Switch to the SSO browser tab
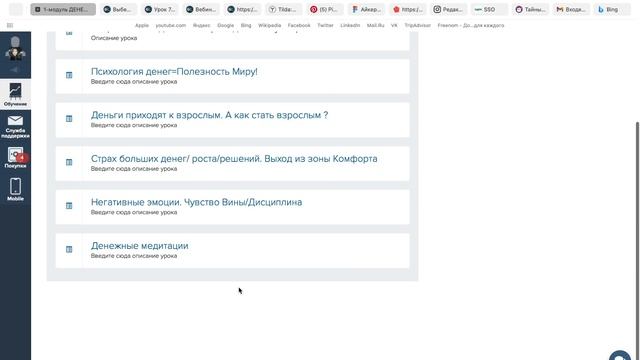 (x=490, y=9)
